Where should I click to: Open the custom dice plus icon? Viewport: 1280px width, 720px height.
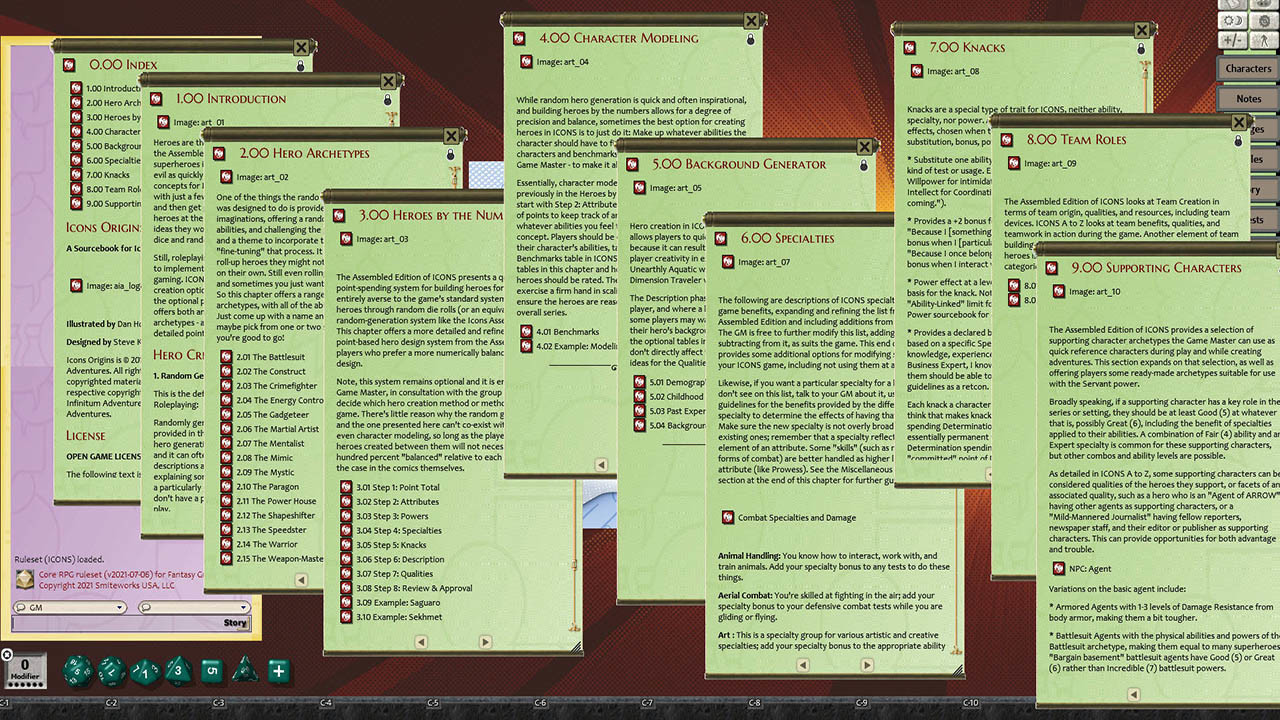(x=277, y=670)
